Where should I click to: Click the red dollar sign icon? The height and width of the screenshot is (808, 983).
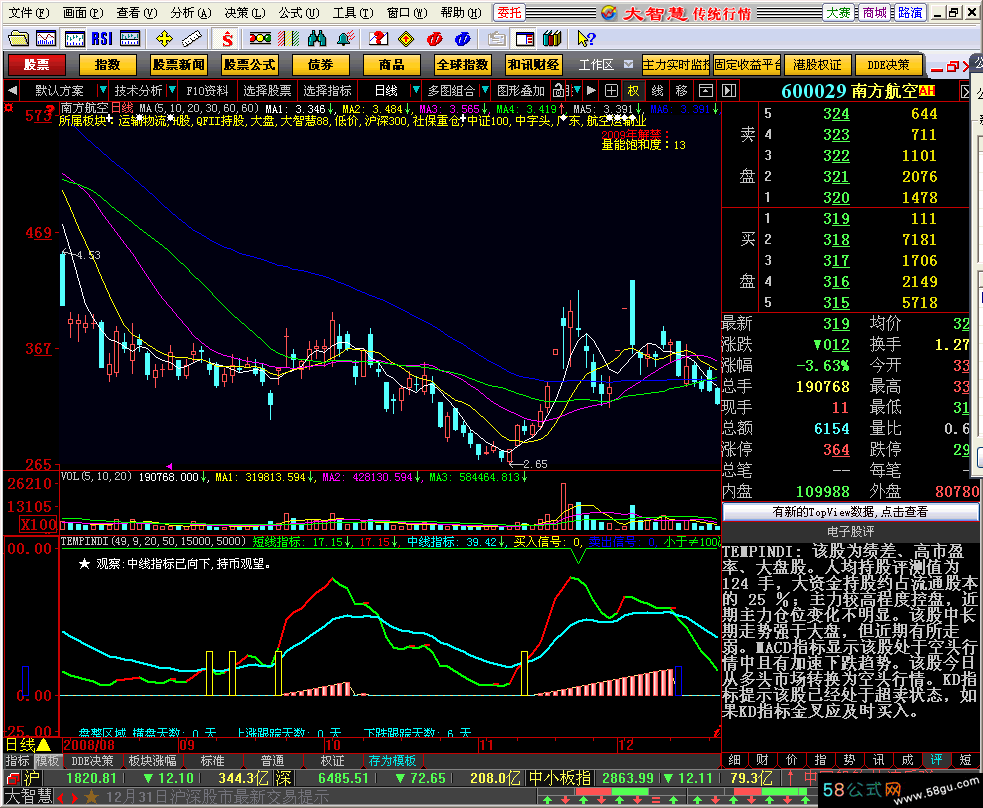[x=227, y=39]
